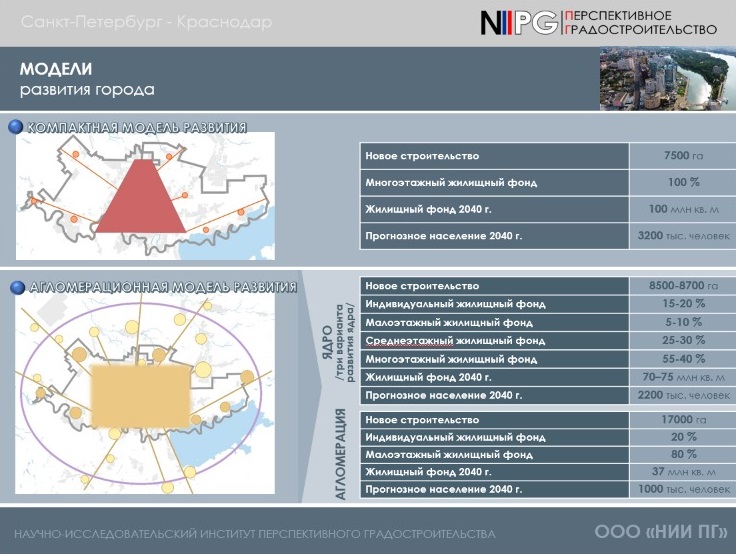The image size is (736, 554).
Task: Click the Среднеэтажный жилищный фонд row label
Action: [x=455, y=341]
